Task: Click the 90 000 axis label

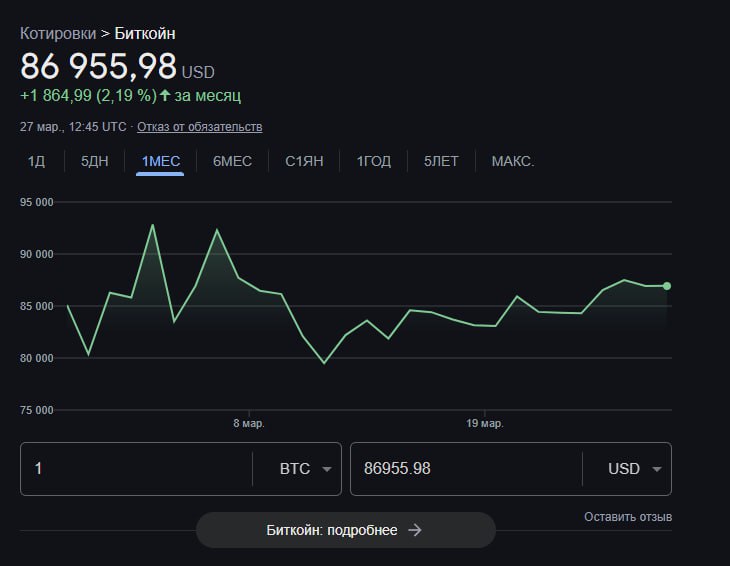Action: coord(37,254)
